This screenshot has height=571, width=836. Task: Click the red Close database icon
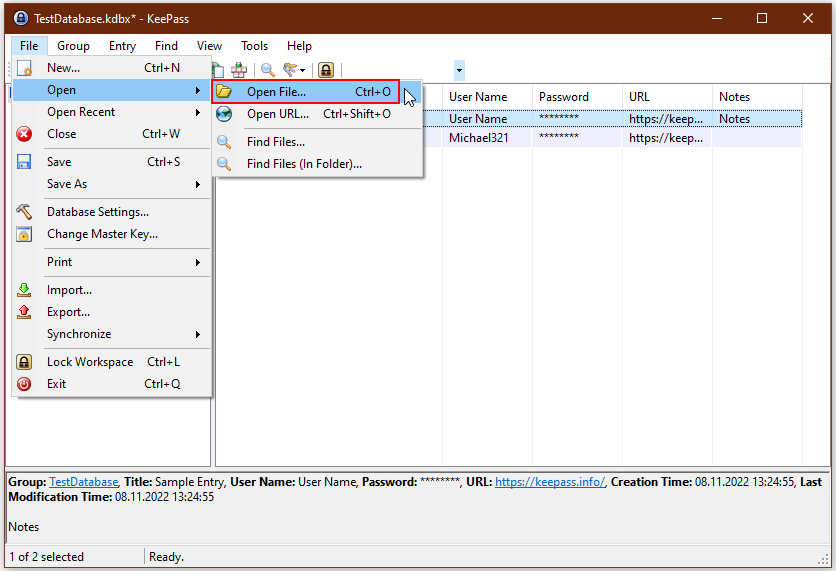pos(24,134)
